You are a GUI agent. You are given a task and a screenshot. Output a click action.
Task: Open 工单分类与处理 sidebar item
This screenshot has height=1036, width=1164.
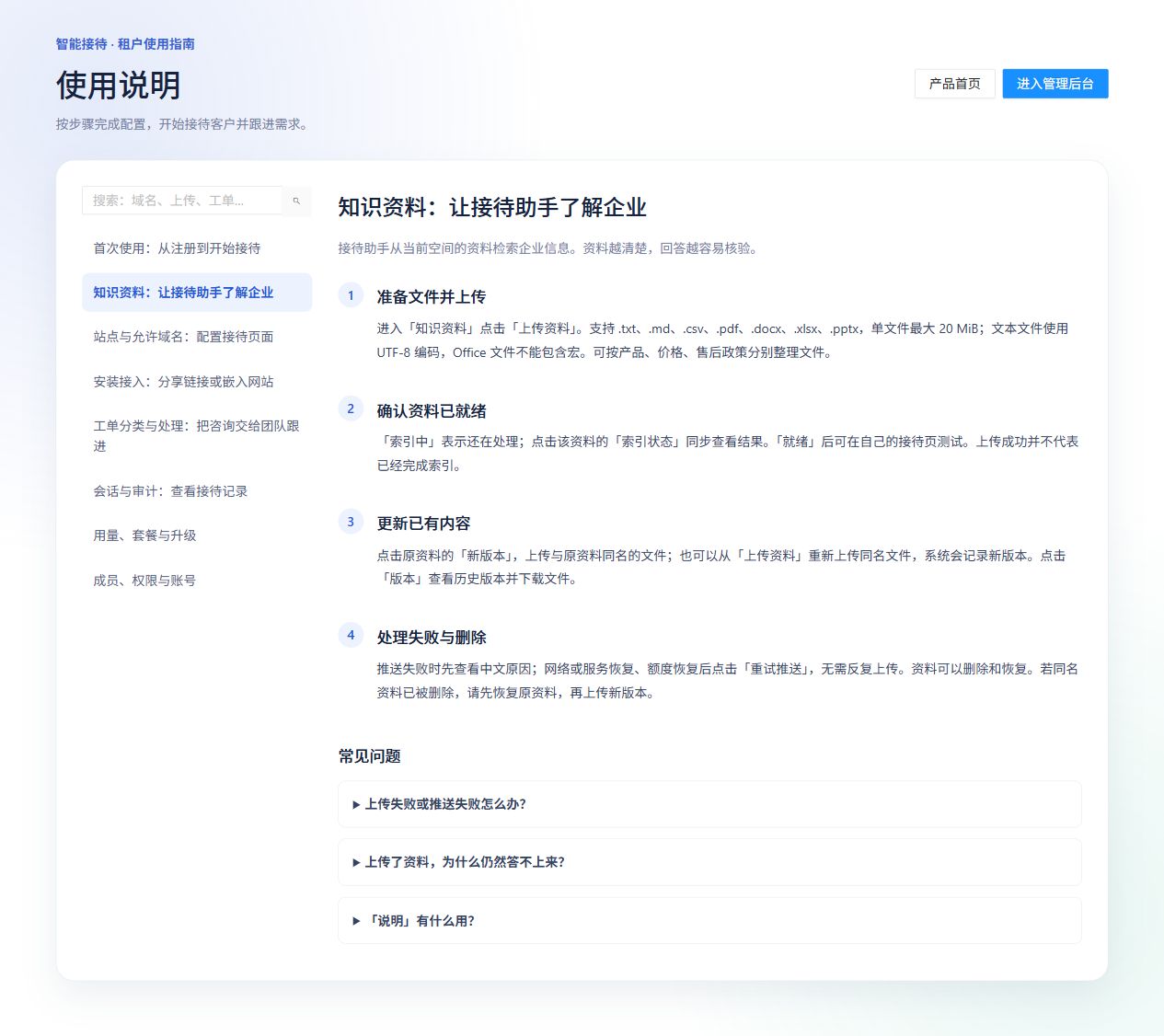coord(197,436)
